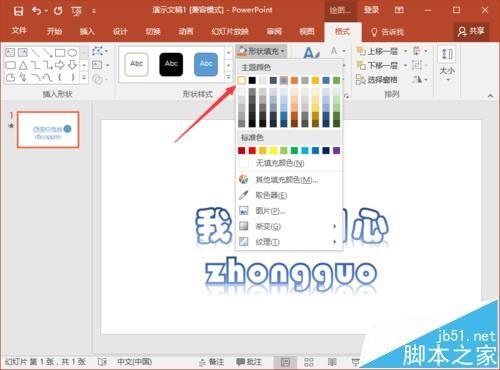500x370 pixels.
Task: Apply the blue filled Abc shape style
Action: coord(206,64)
